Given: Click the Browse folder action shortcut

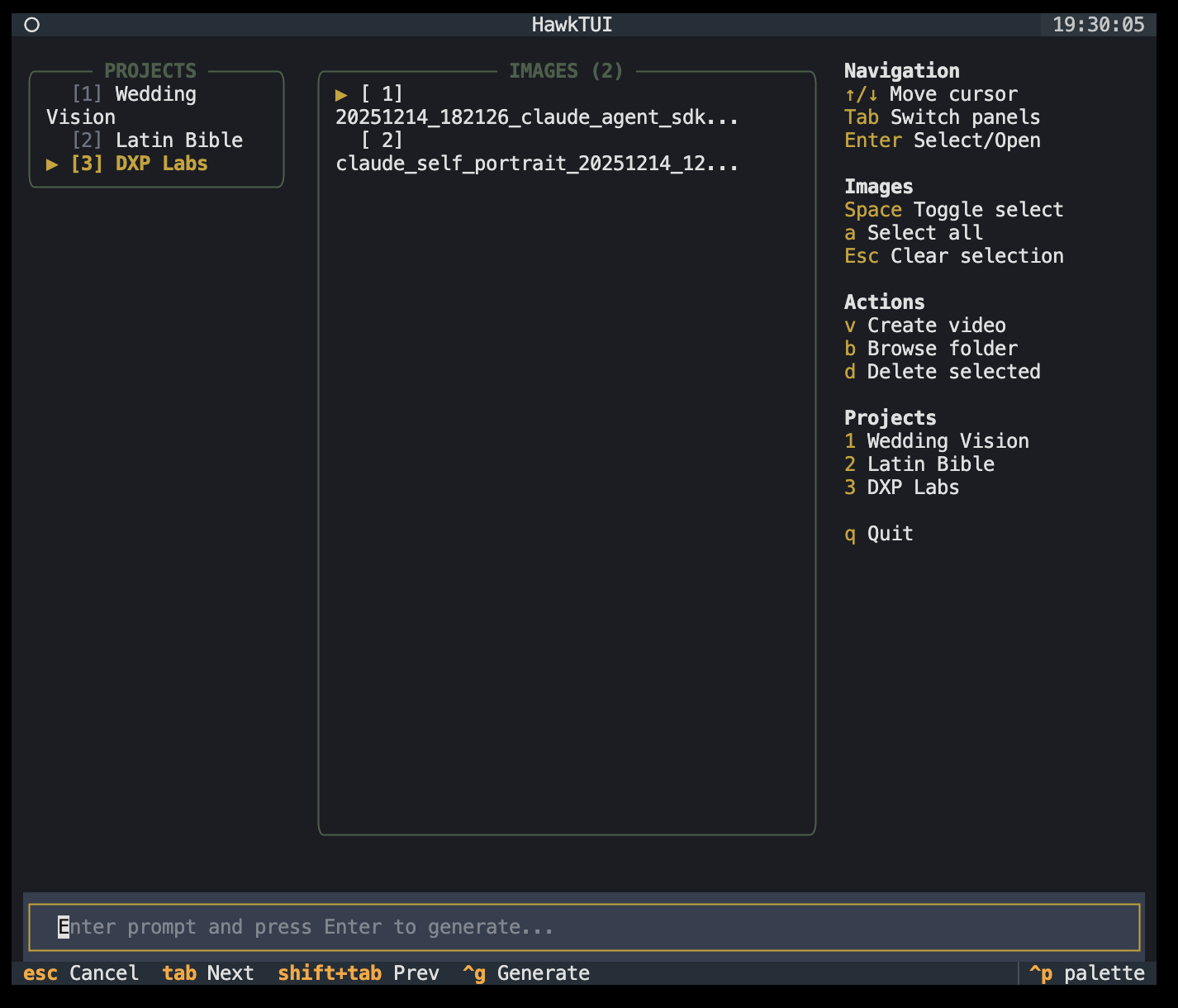Looking at the screenshot, I should click(x=930, y=348).
